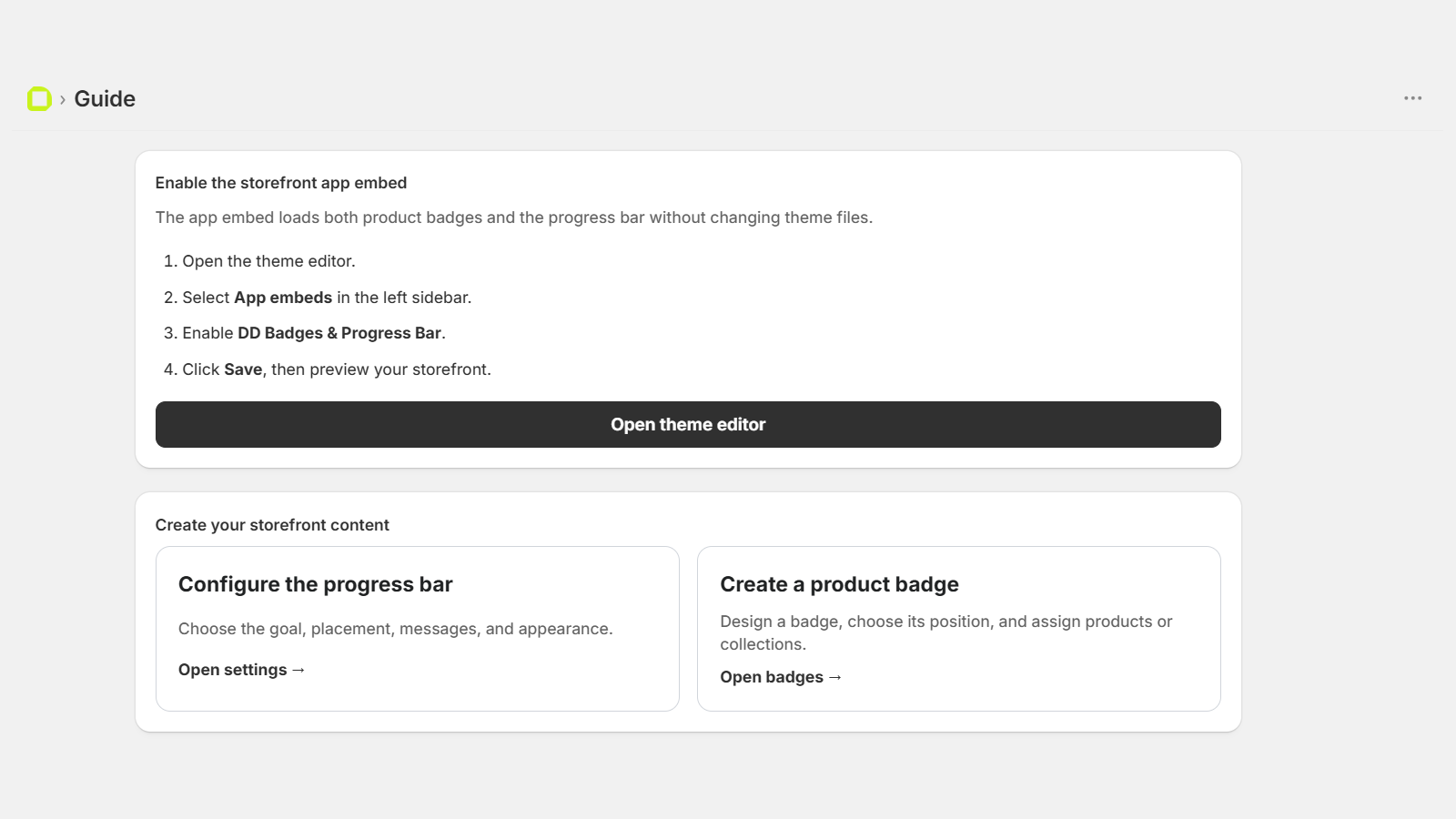Image resolution: width=1456 pixels, height=819 pixels.
Task: Open the Create a product badge card
Action: coord(959,629)
